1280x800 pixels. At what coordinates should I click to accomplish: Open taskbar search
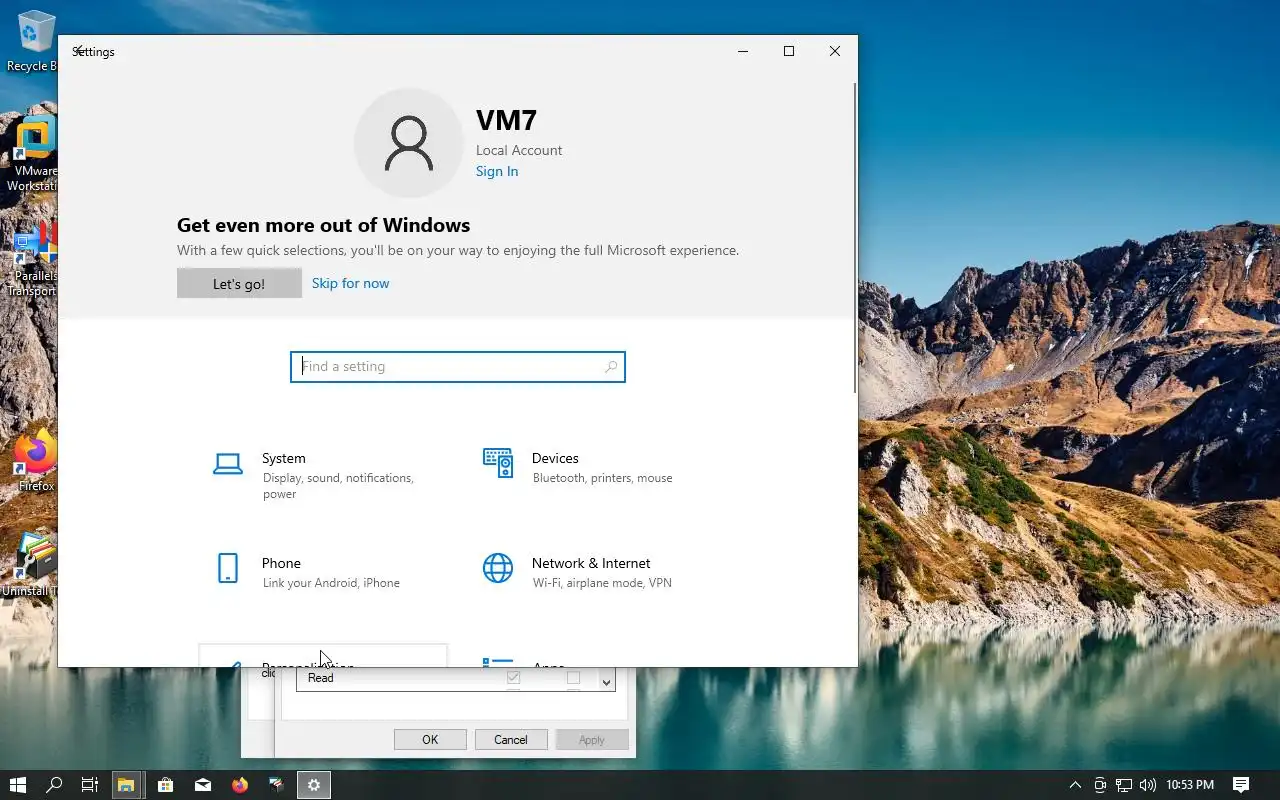[55, 785]
